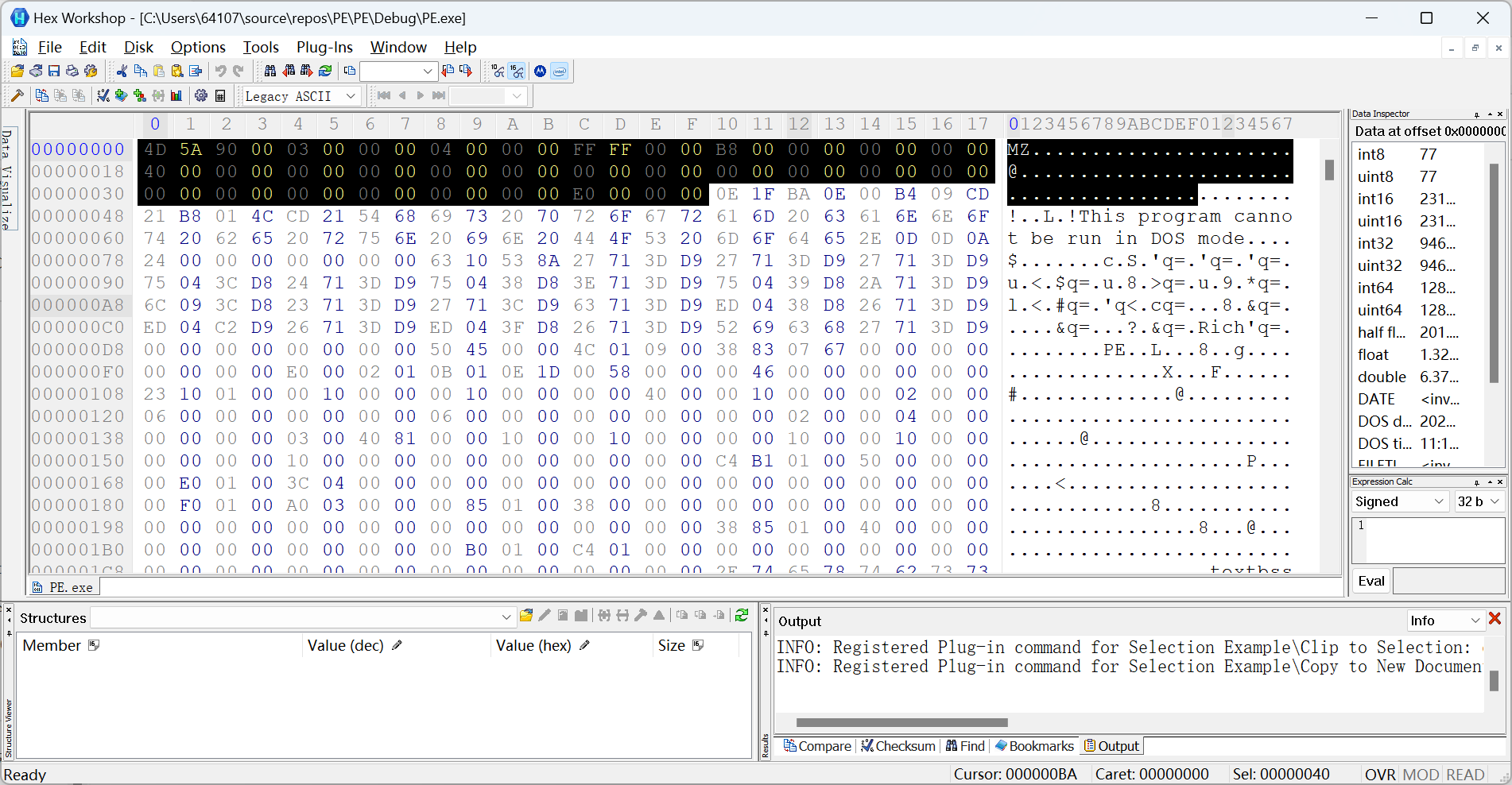Switch to the Bookmarks results tab
Screen dimensions: 1512x785
[1034, 746]
